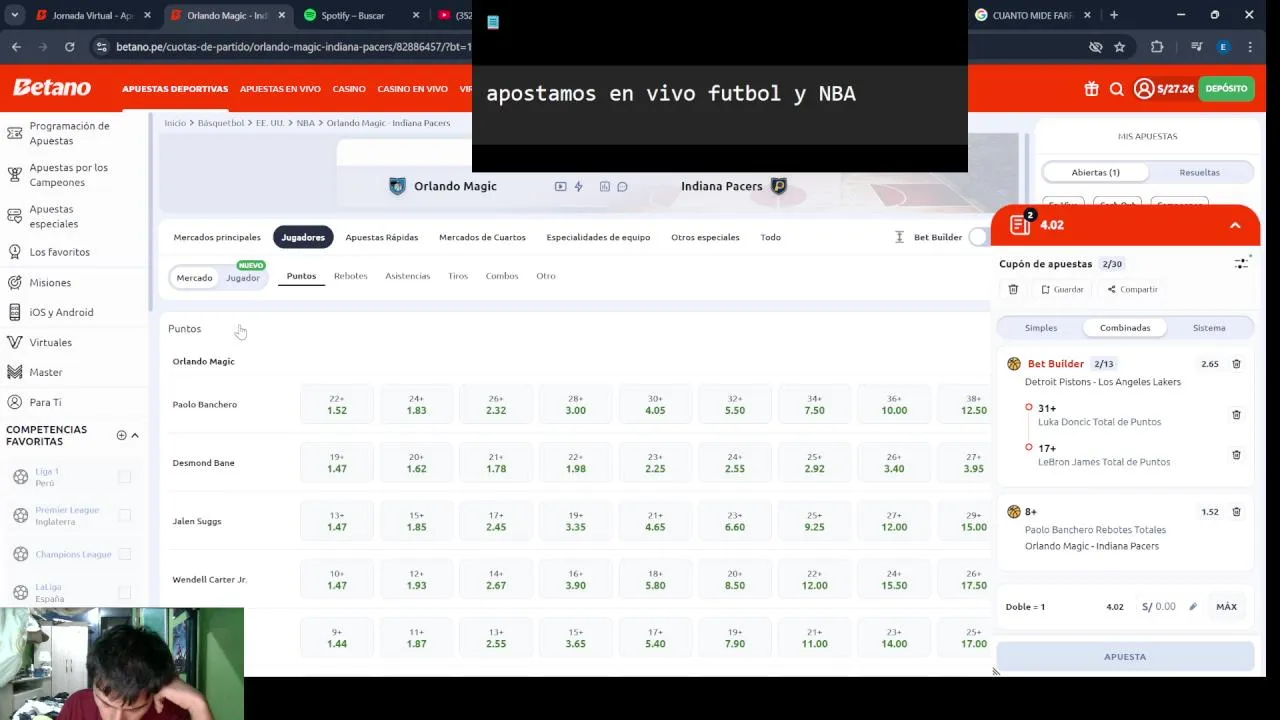Viewport: 1280px width, 720px height.
Task: Open the CASINO top navigation link
Action: click(x=349, y=89)
